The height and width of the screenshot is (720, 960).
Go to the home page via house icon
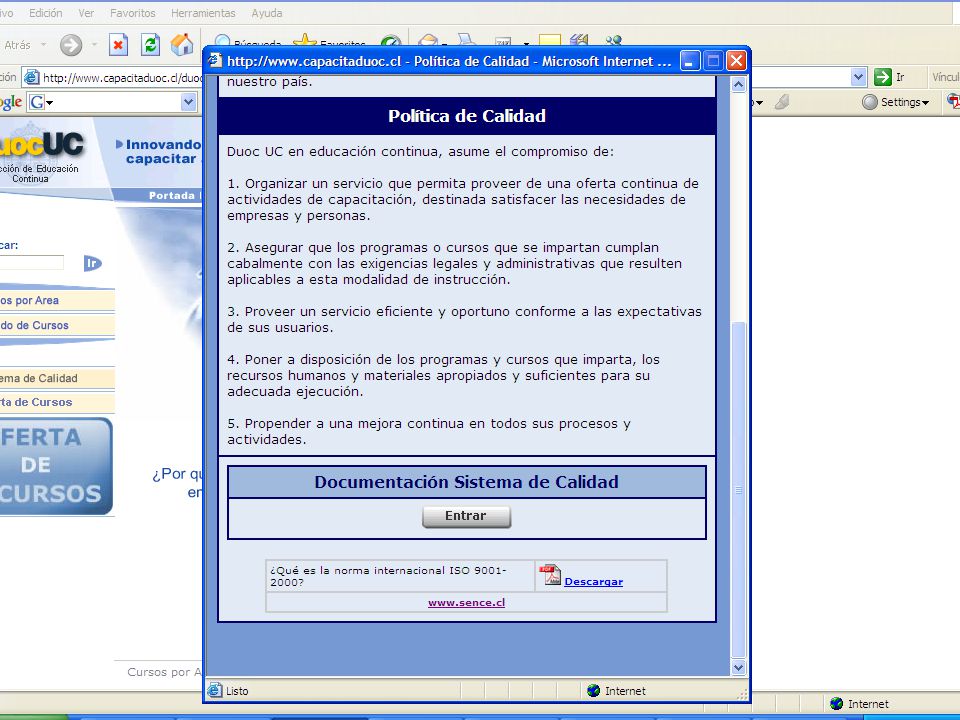pos(182,45)
